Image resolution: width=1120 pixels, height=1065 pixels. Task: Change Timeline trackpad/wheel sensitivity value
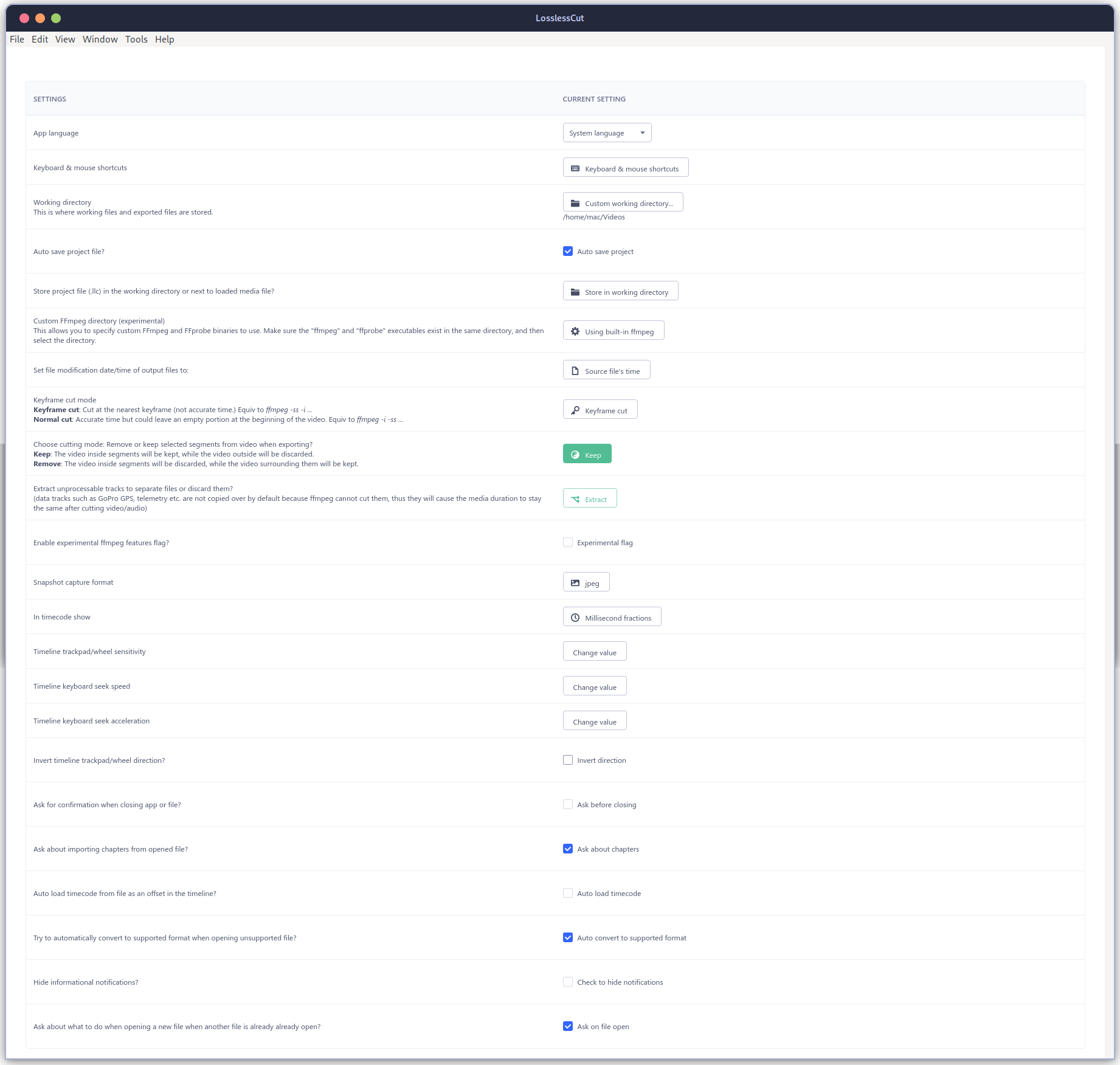click(595, 652)
